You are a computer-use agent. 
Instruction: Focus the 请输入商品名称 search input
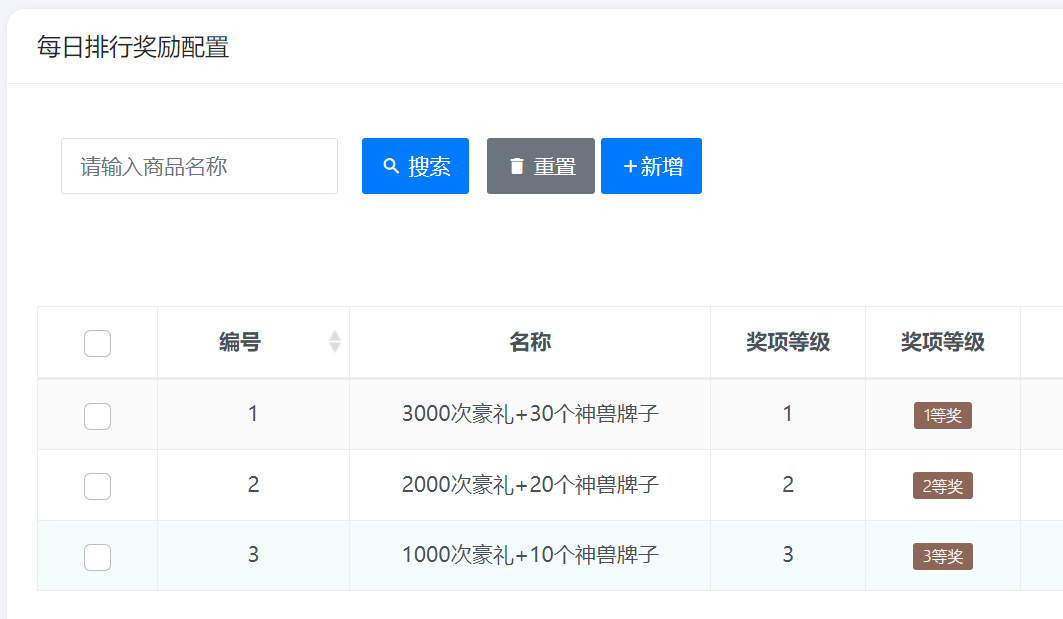click(x=199, y=166)
